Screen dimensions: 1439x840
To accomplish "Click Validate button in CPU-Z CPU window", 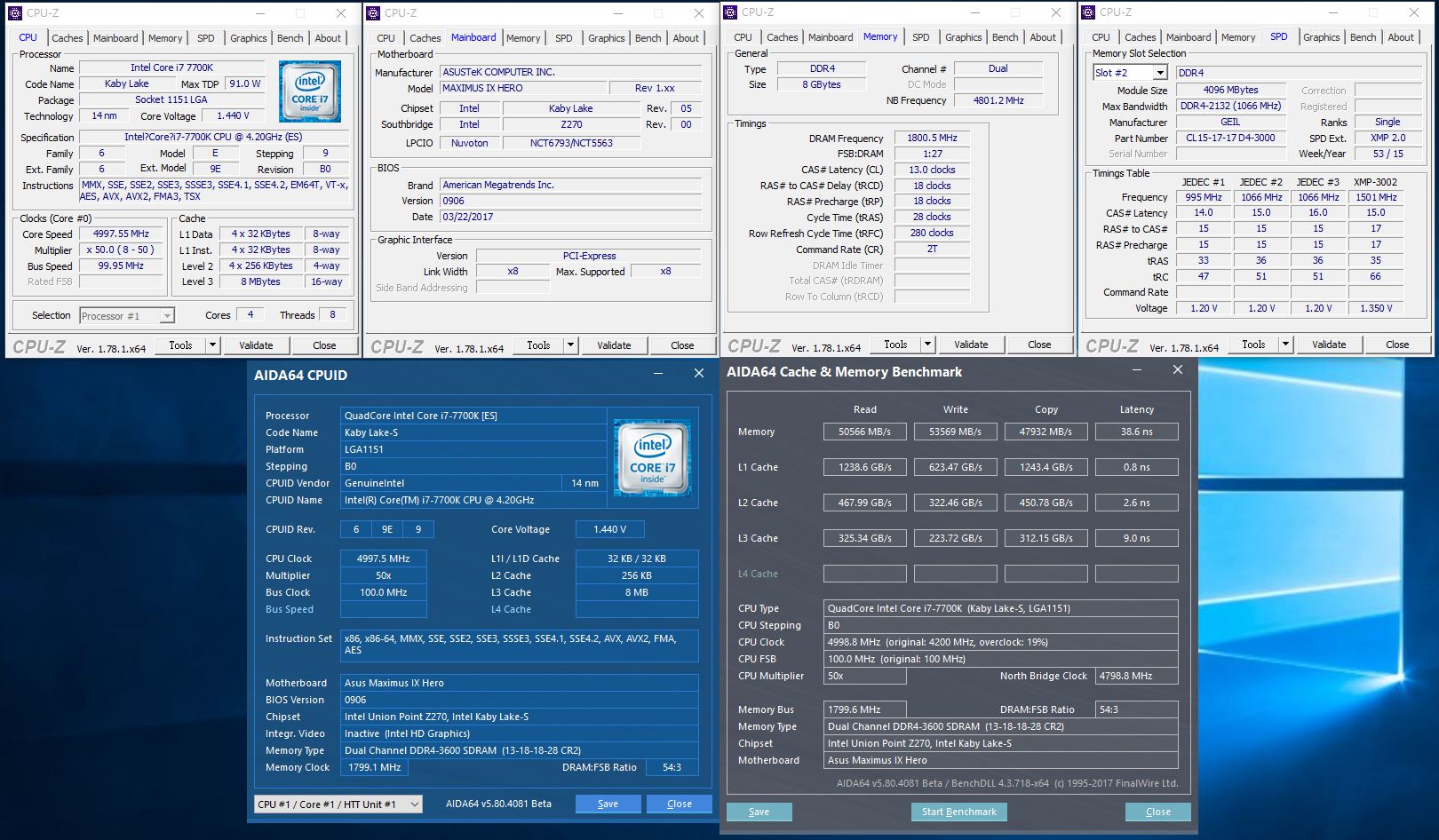I will (256, 345).
